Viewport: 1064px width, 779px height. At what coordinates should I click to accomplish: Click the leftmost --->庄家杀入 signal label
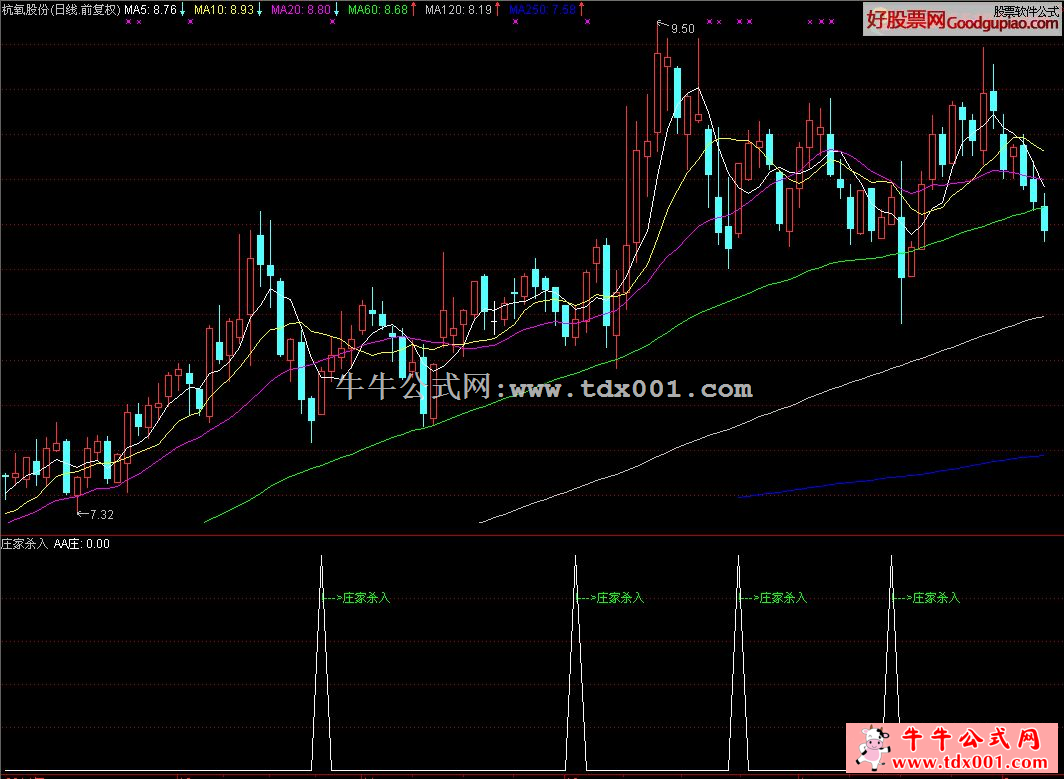coord(356,598)
